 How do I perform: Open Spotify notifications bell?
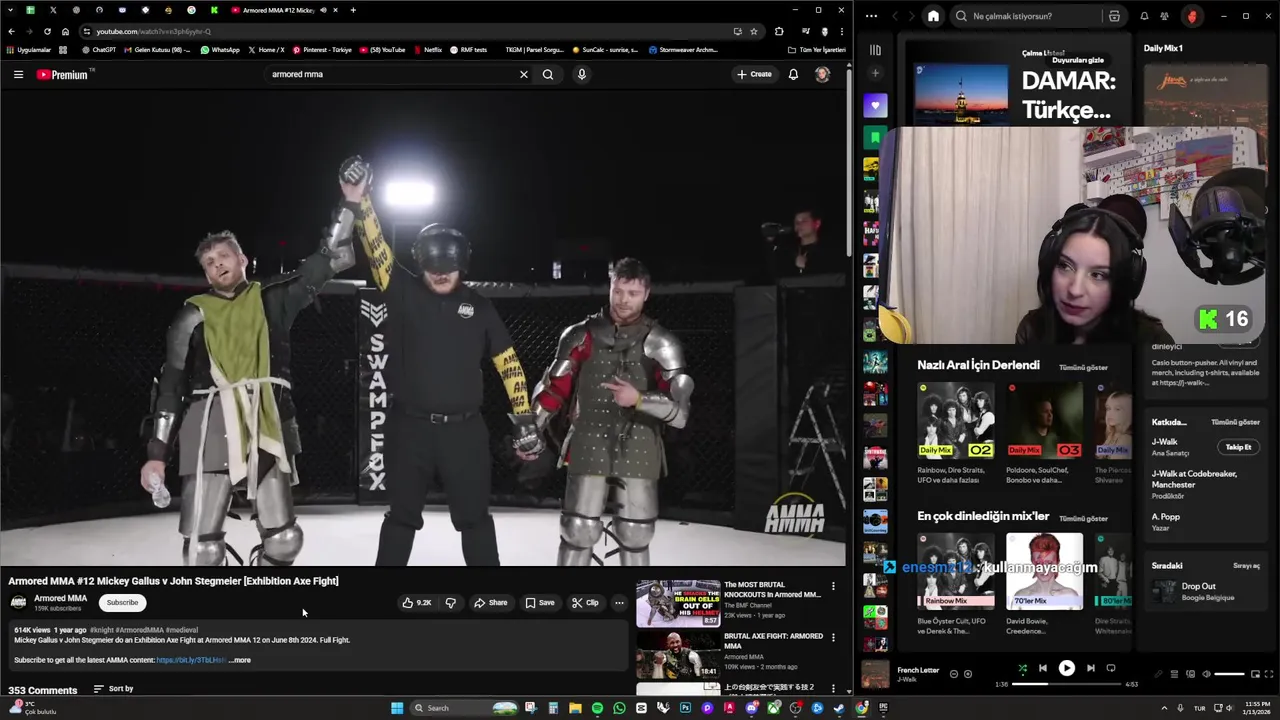pyautogui.click(x=1144, y=16)
